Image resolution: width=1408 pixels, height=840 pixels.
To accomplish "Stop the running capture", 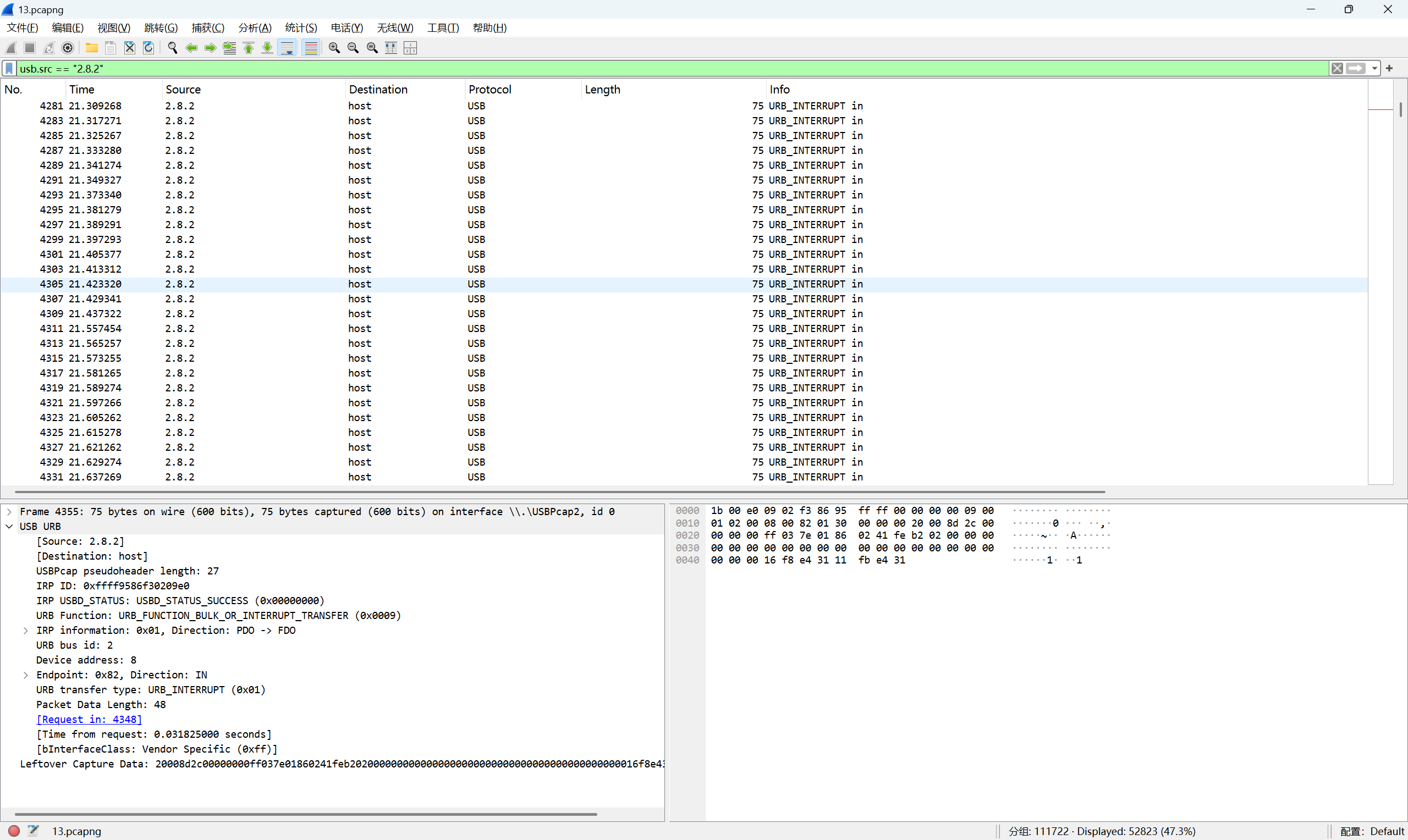I will coord(30,48).
